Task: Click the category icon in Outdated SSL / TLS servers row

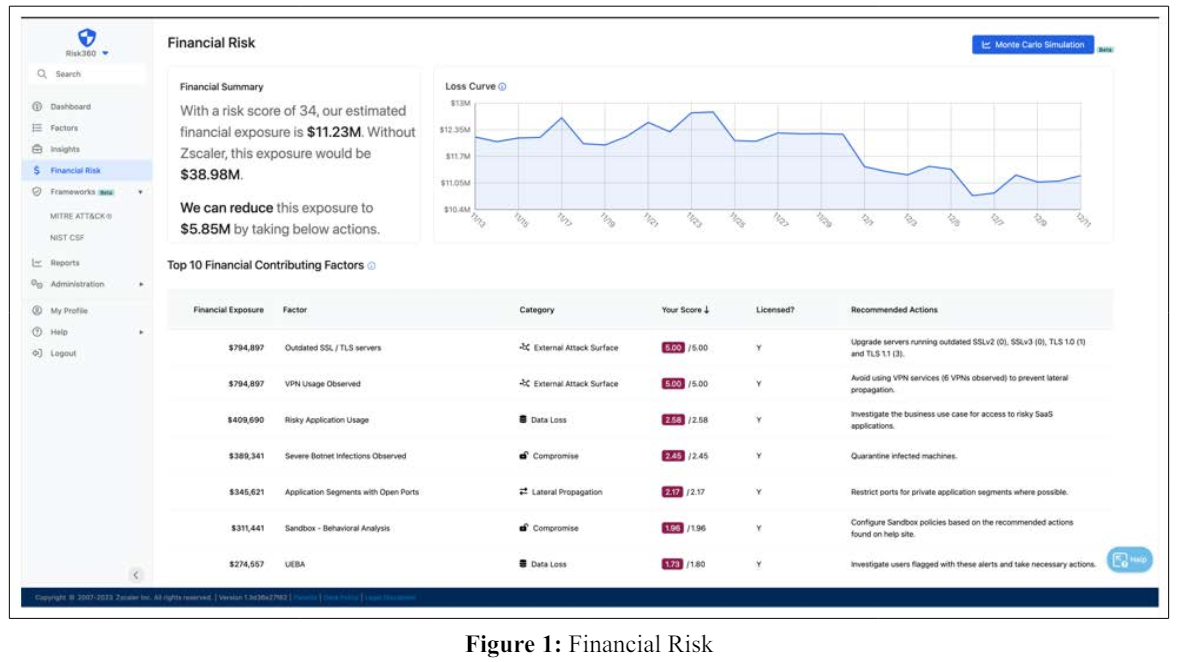Action: pyautogui.click(x=524, y=347)
